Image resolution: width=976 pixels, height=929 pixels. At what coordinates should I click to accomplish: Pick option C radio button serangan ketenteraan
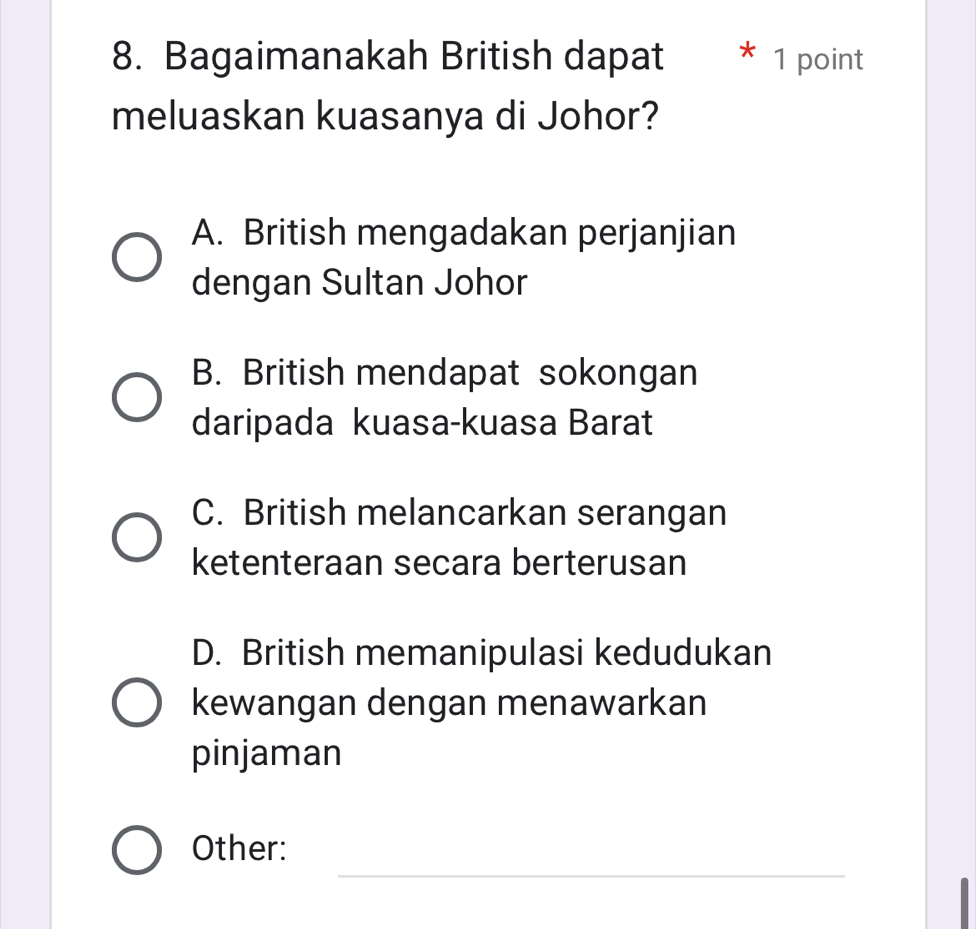point(136,538)
